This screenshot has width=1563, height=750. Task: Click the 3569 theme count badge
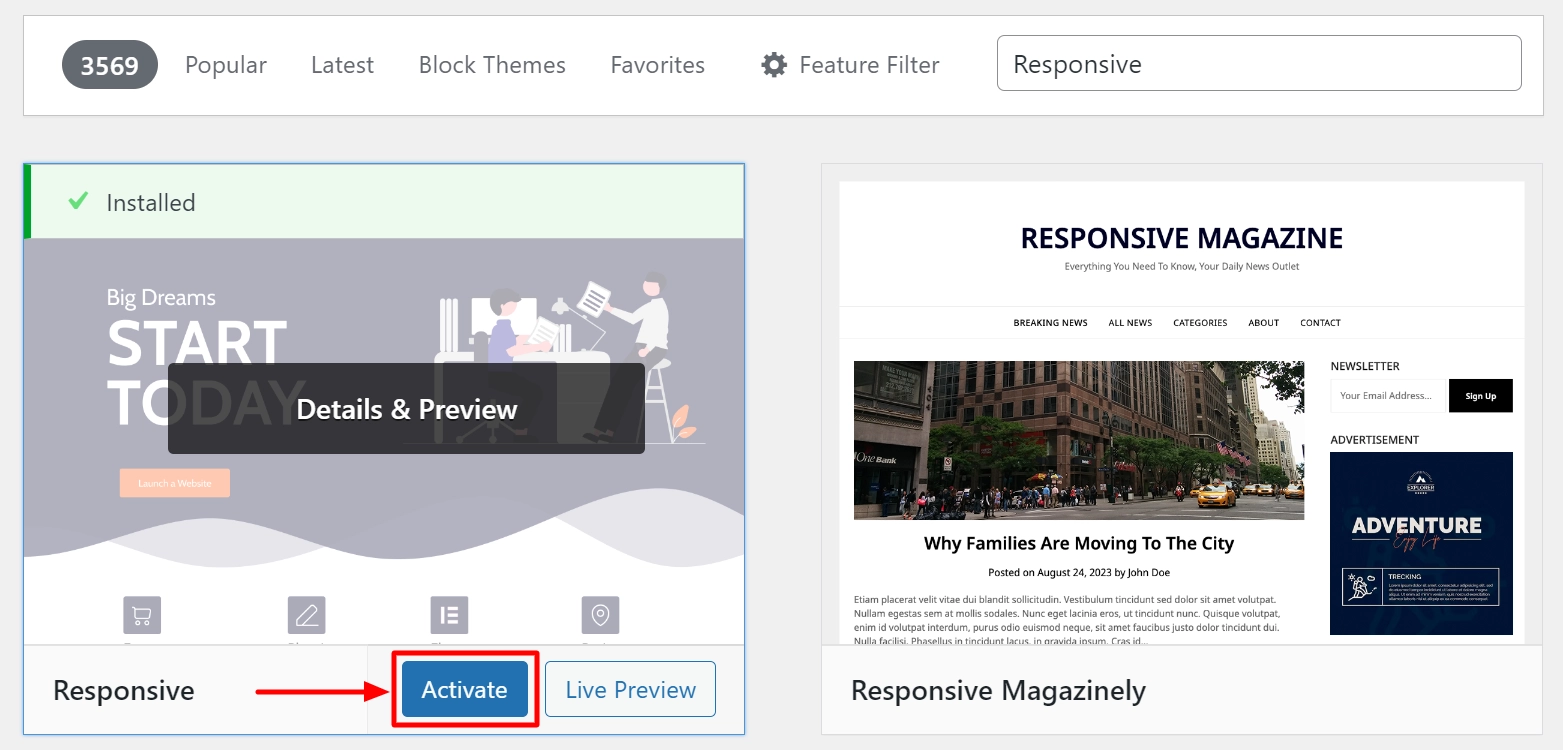point(110,65)
